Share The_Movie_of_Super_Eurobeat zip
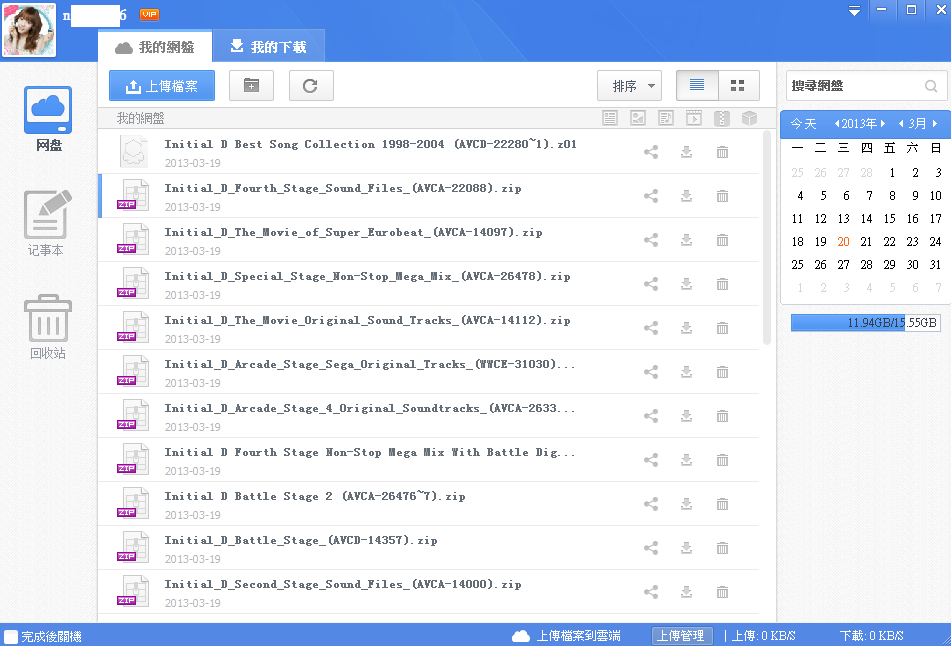The width and height of the screenshot is (951, 646). pyautogui.click(x=651, y=240)
